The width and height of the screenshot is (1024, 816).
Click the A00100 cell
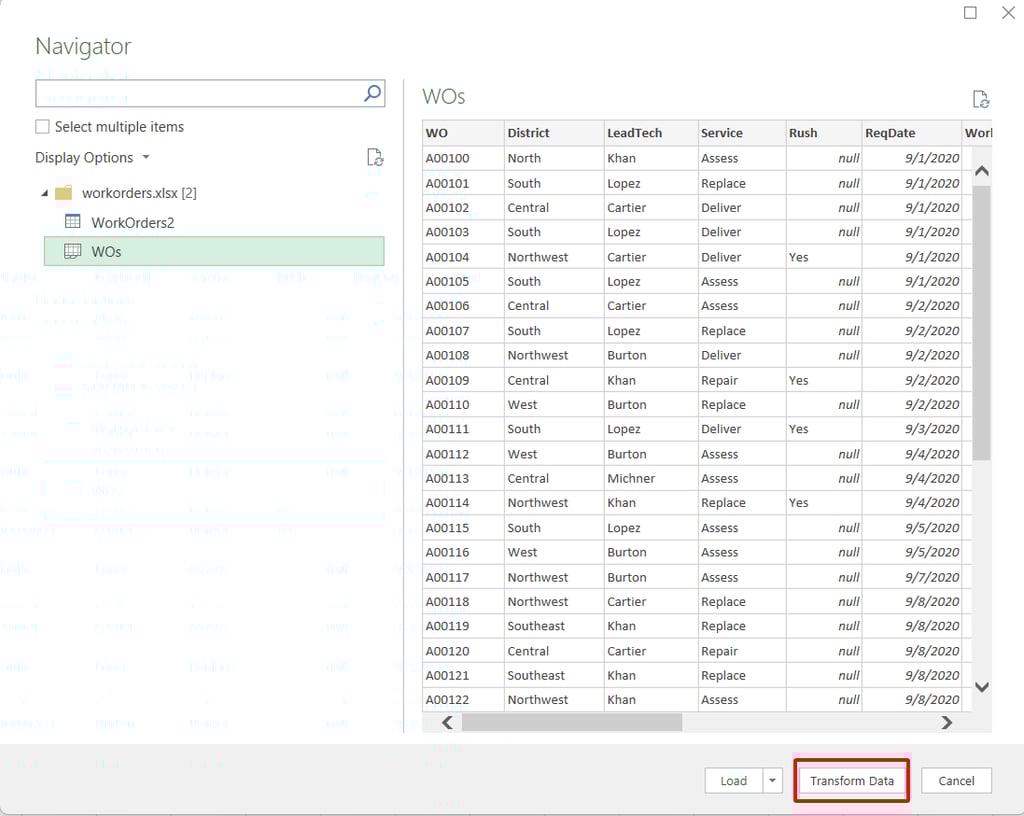coord(463,158)
